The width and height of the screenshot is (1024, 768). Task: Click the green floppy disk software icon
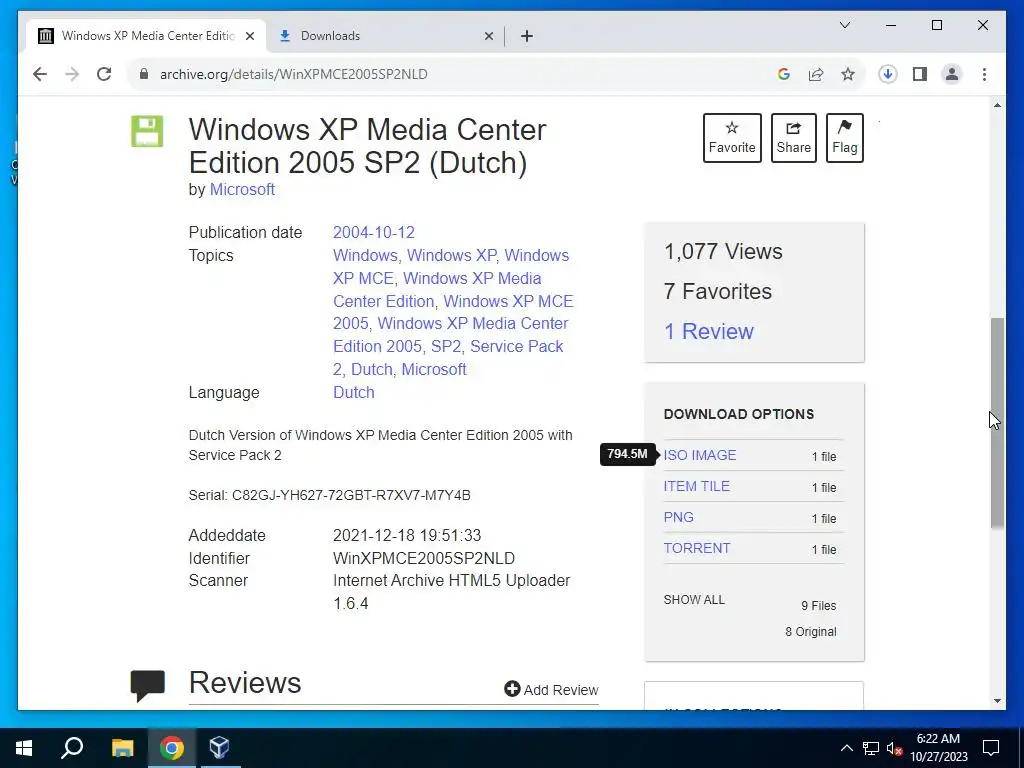click(x=147, y=131)
